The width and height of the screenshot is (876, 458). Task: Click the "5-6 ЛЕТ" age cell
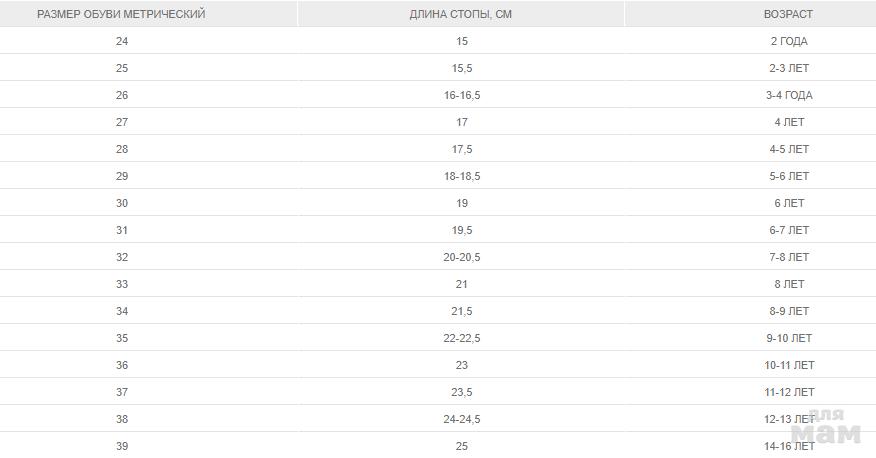pyautogui.click(x=788, y=176)
